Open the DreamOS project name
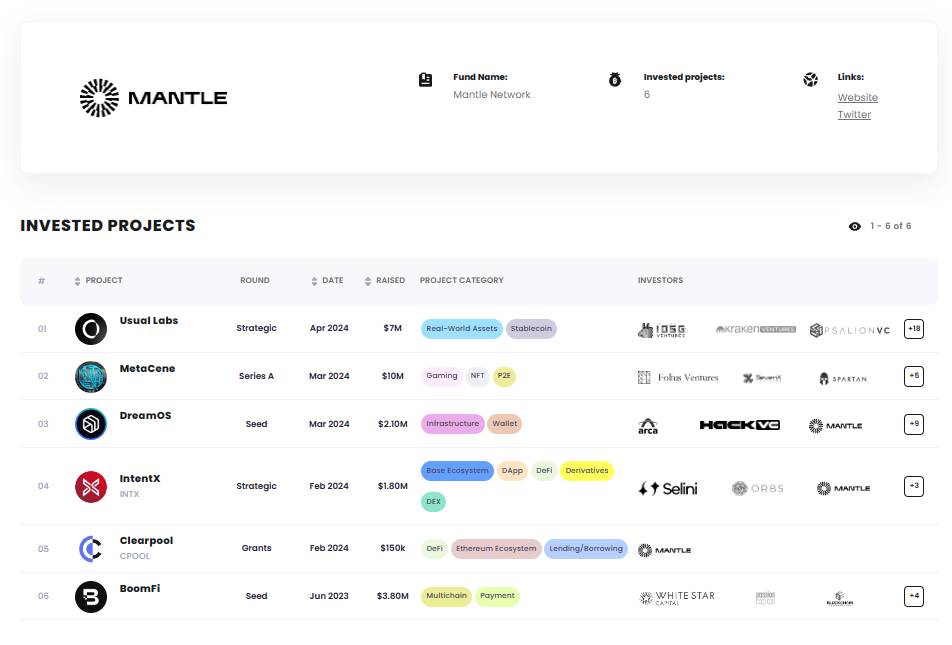The image size is (952, 645). pos(146,415)
